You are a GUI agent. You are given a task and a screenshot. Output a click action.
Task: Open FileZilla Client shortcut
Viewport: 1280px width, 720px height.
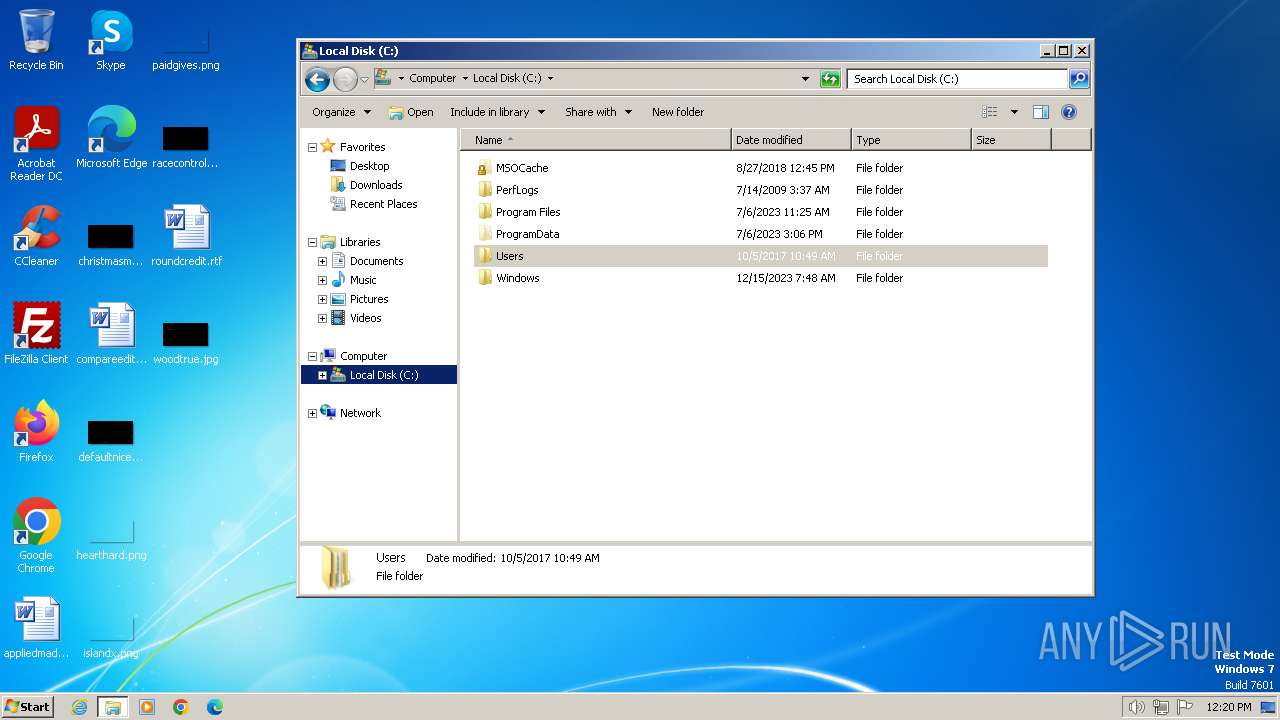tap(36, 334)
